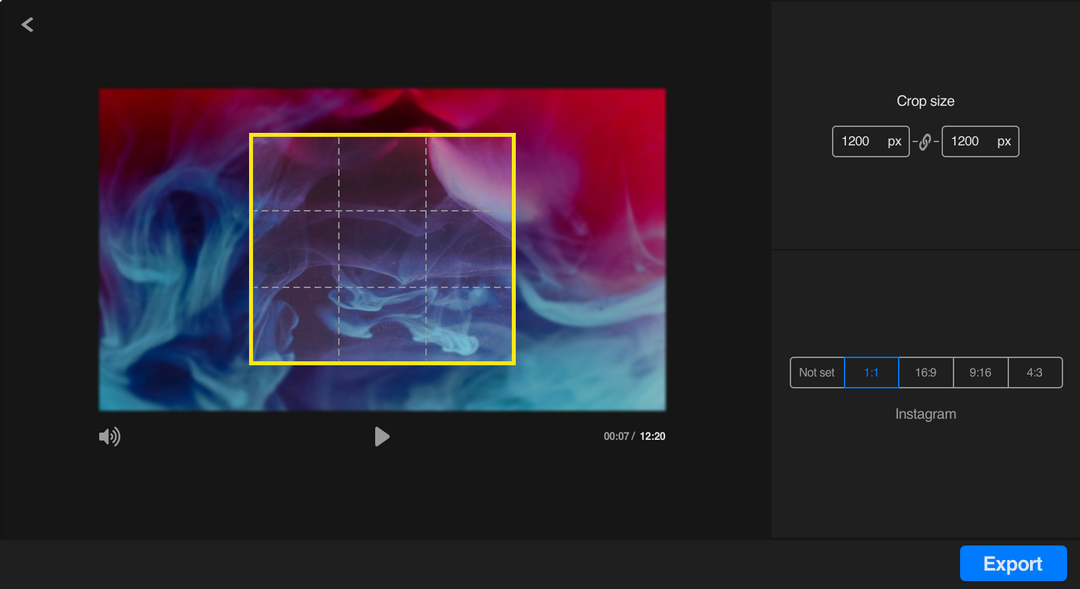This screenshot has height=589, width=1080.
Task: Apply the 4:3 aspect ratio
Action: click(1035, 372)
